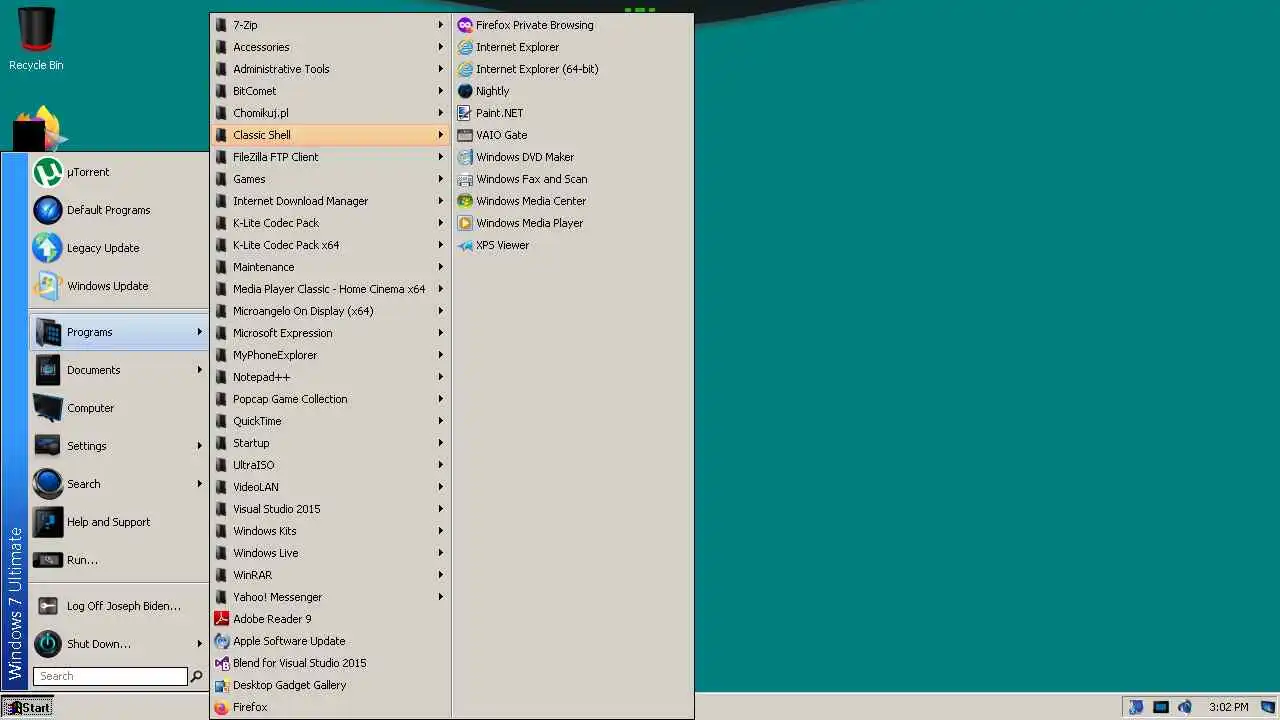Expand the Accessories submenu arrow
1280x720 pixels.
441,47
